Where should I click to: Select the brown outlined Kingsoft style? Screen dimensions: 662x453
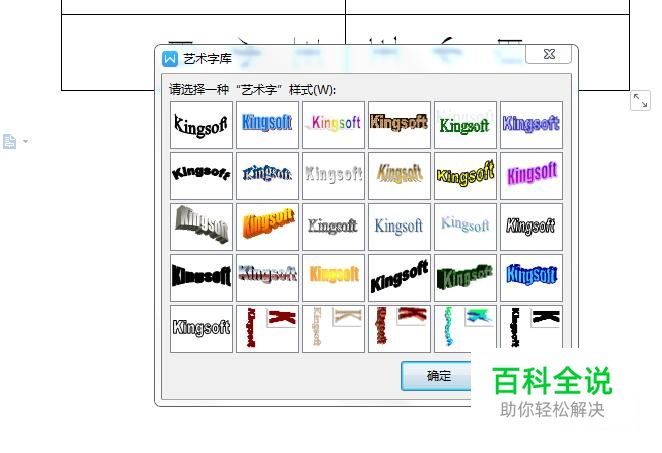coord(399,125)
